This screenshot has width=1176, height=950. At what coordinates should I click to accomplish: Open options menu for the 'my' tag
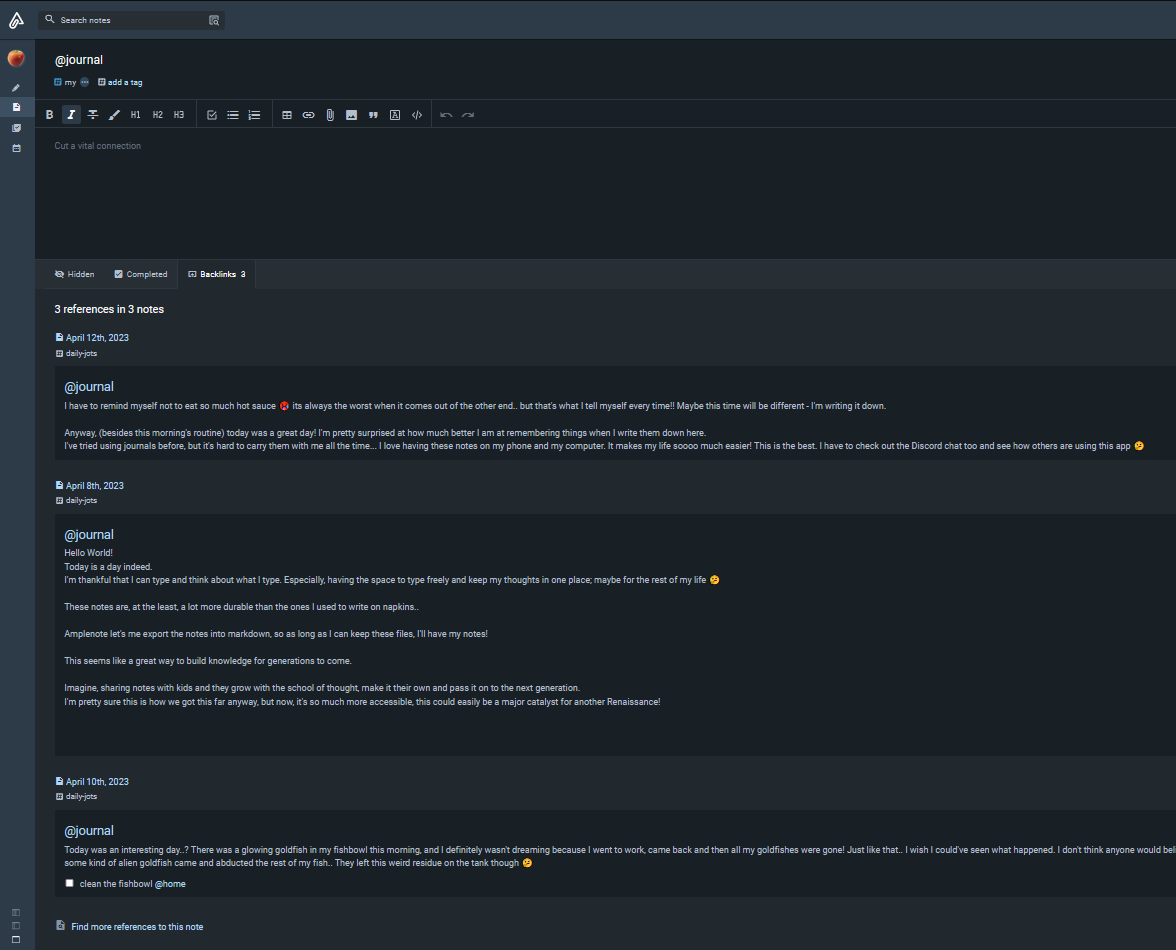pos(85,82)
